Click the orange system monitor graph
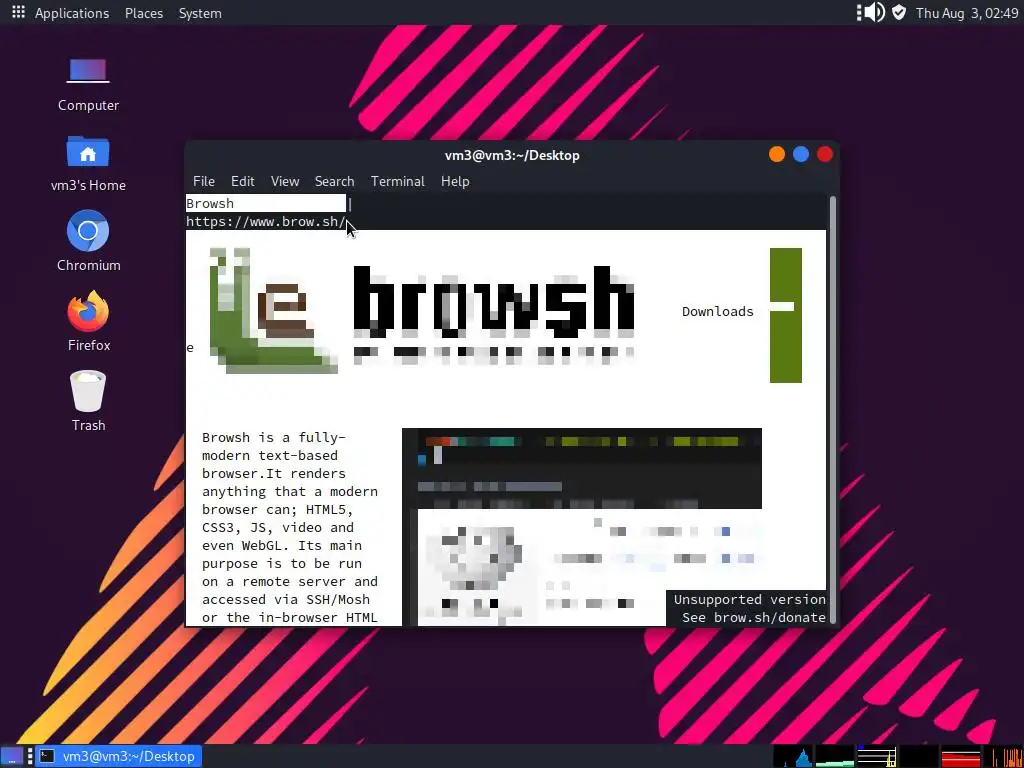The image size is (1024, 768). (x=1003, y=756)
